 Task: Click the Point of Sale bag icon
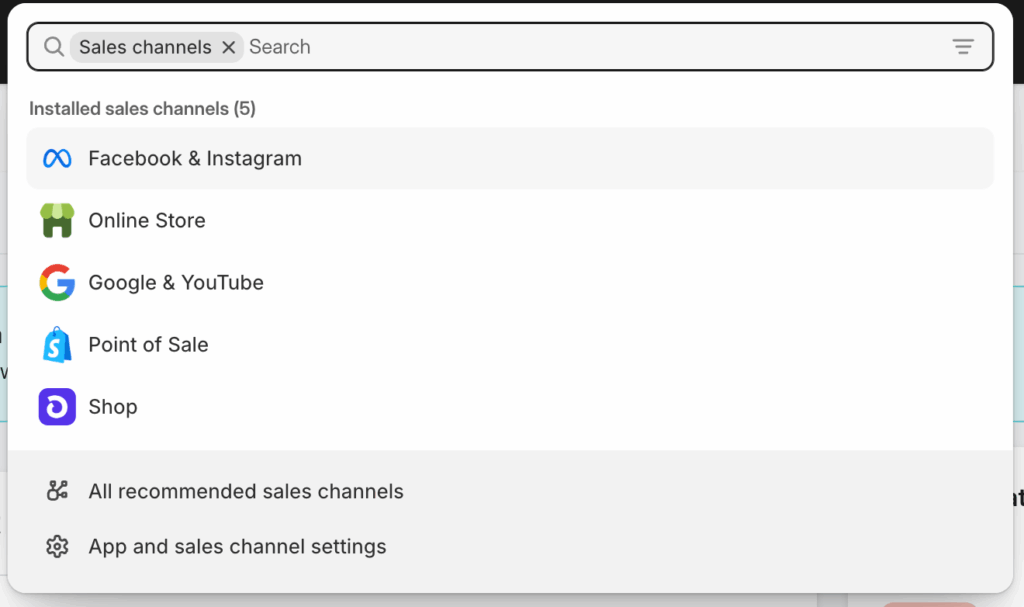pos(57,345)
